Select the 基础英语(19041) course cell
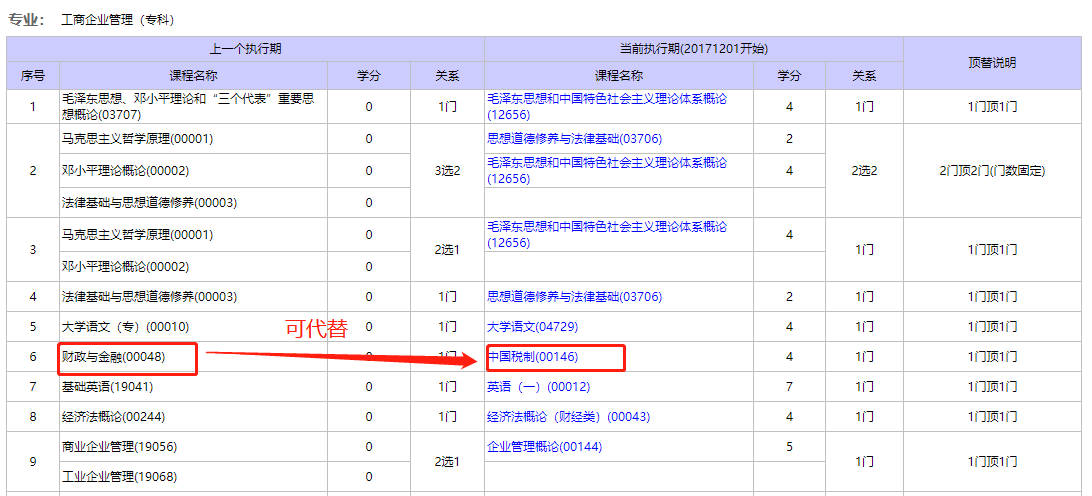The width and height of the screenshot is (1092, 496). pyautogui.click(x=107, y=387)
